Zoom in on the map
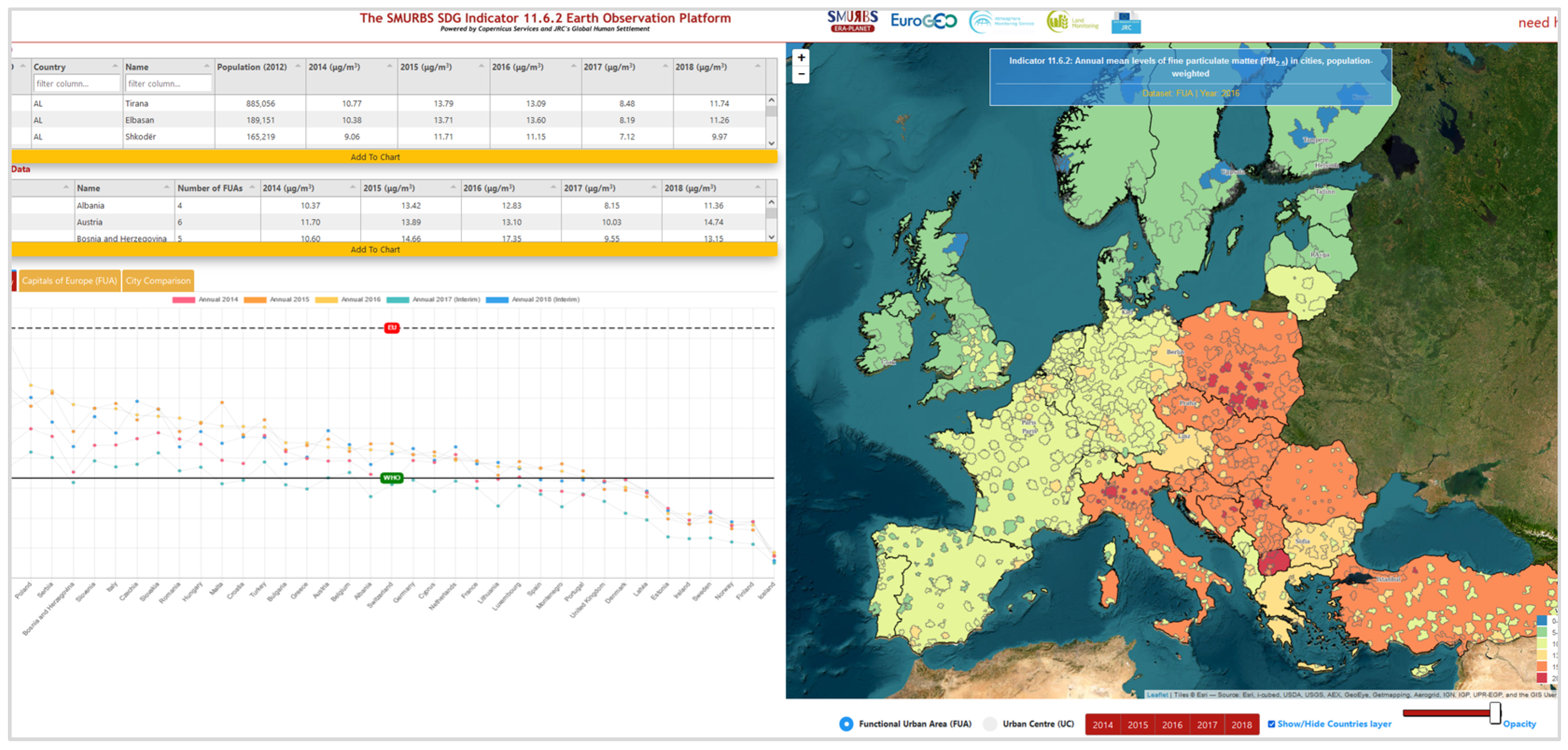This screenshot has height=750, width=1568. (801, 58)
